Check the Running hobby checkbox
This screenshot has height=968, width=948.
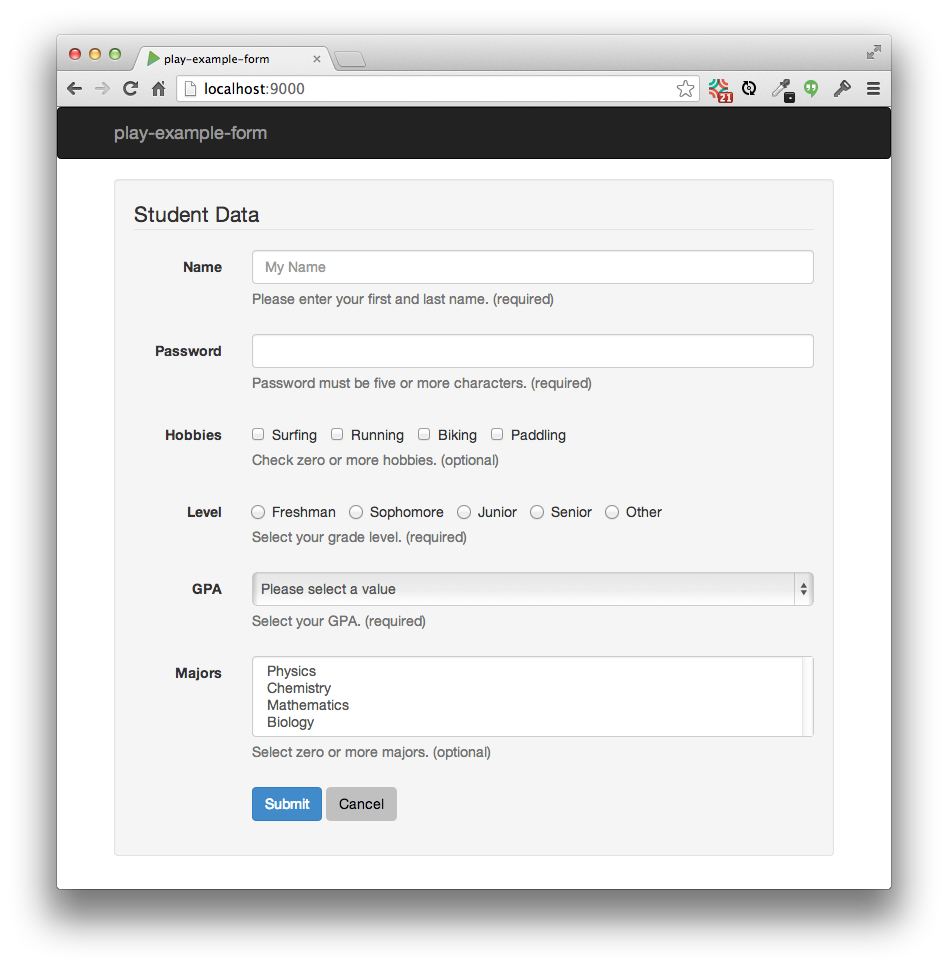(337, 435)
